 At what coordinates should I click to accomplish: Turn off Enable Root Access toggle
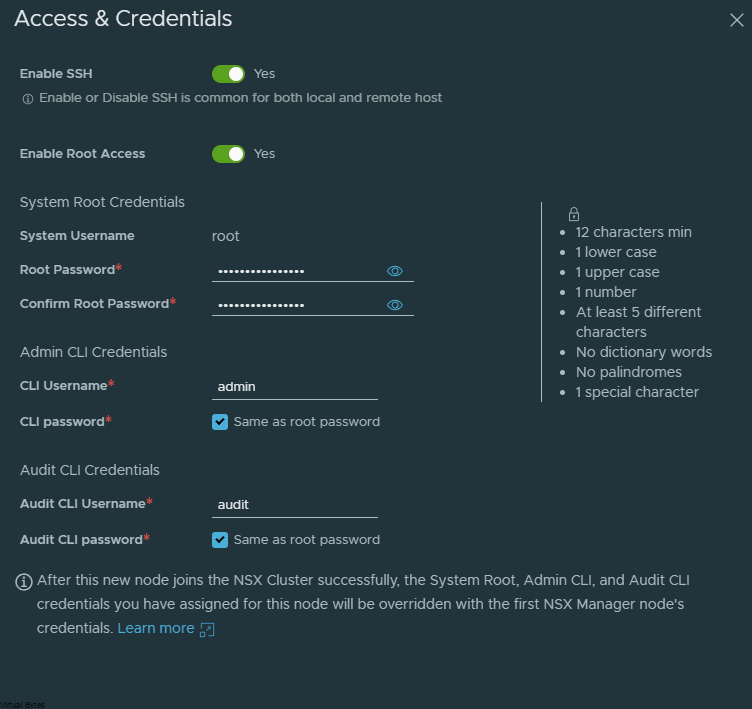(228, 154)
